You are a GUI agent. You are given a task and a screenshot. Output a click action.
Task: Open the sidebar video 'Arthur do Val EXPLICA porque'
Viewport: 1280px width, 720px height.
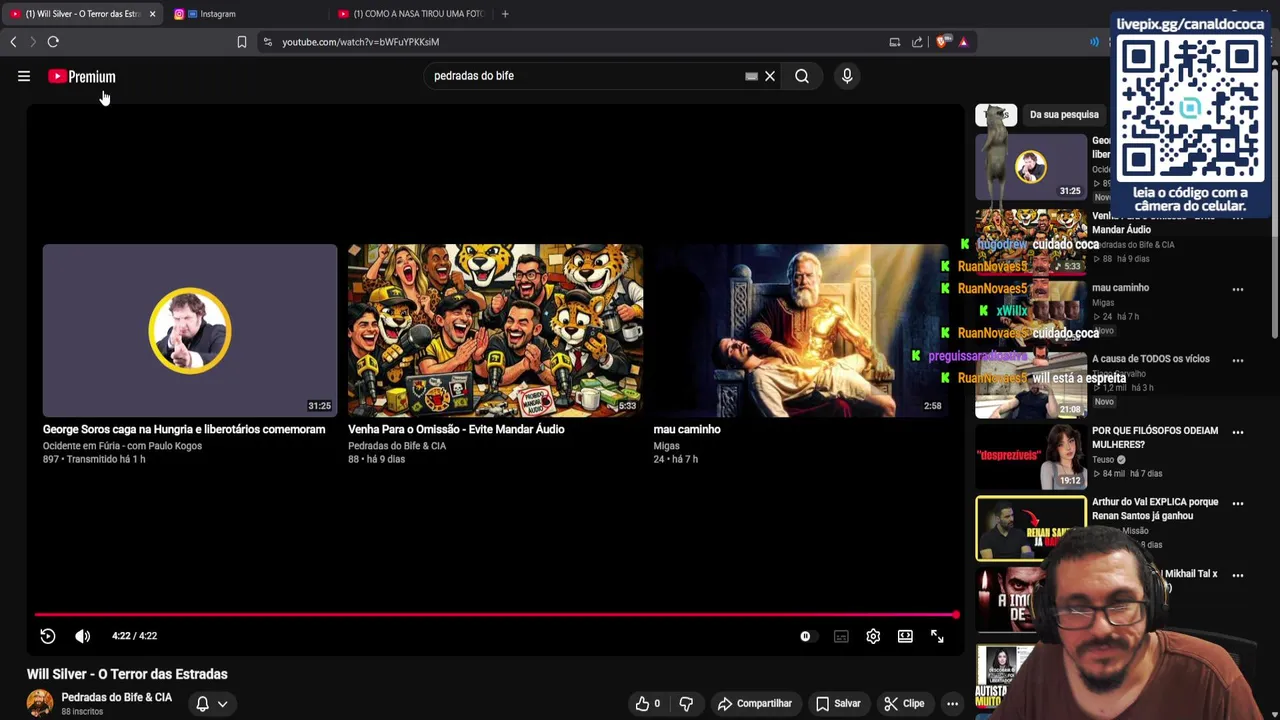click(x=1155, y=508)
